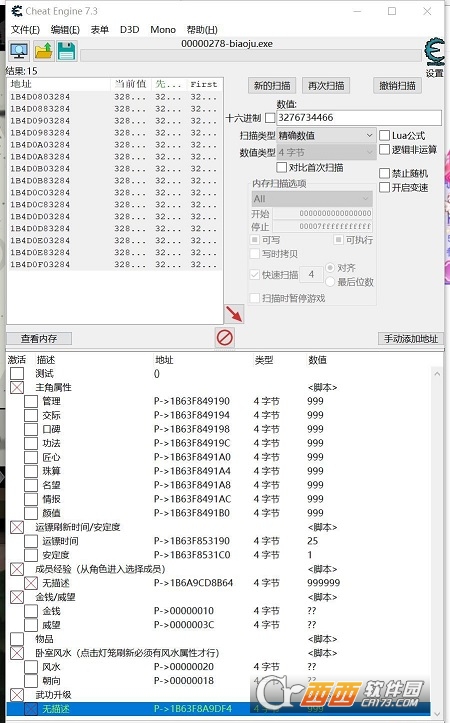450x723 pixels.
Task: Open the D3D menu
Action: [x=130, y=30]
